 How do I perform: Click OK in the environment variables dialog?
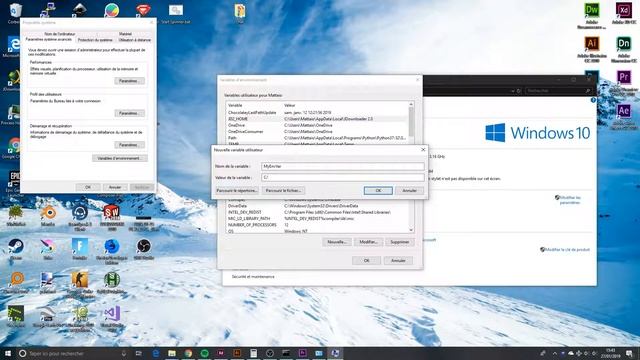(x=367, y=260)
